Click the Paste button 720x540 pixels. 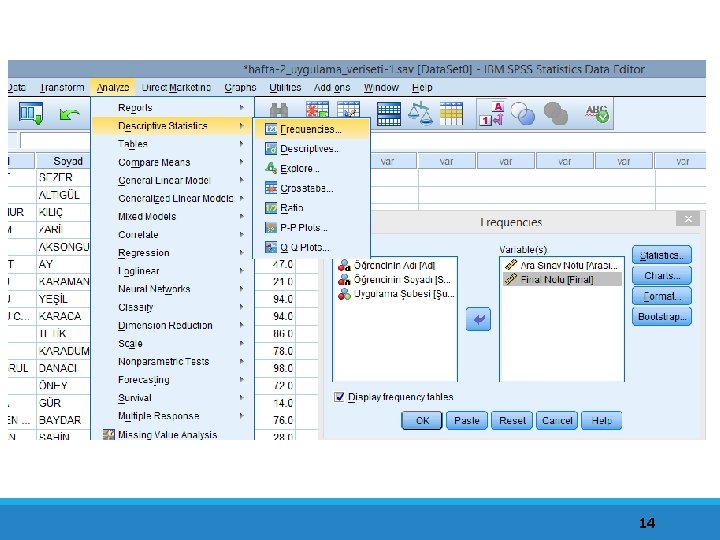pyautogui.click(x=467, y=421)
